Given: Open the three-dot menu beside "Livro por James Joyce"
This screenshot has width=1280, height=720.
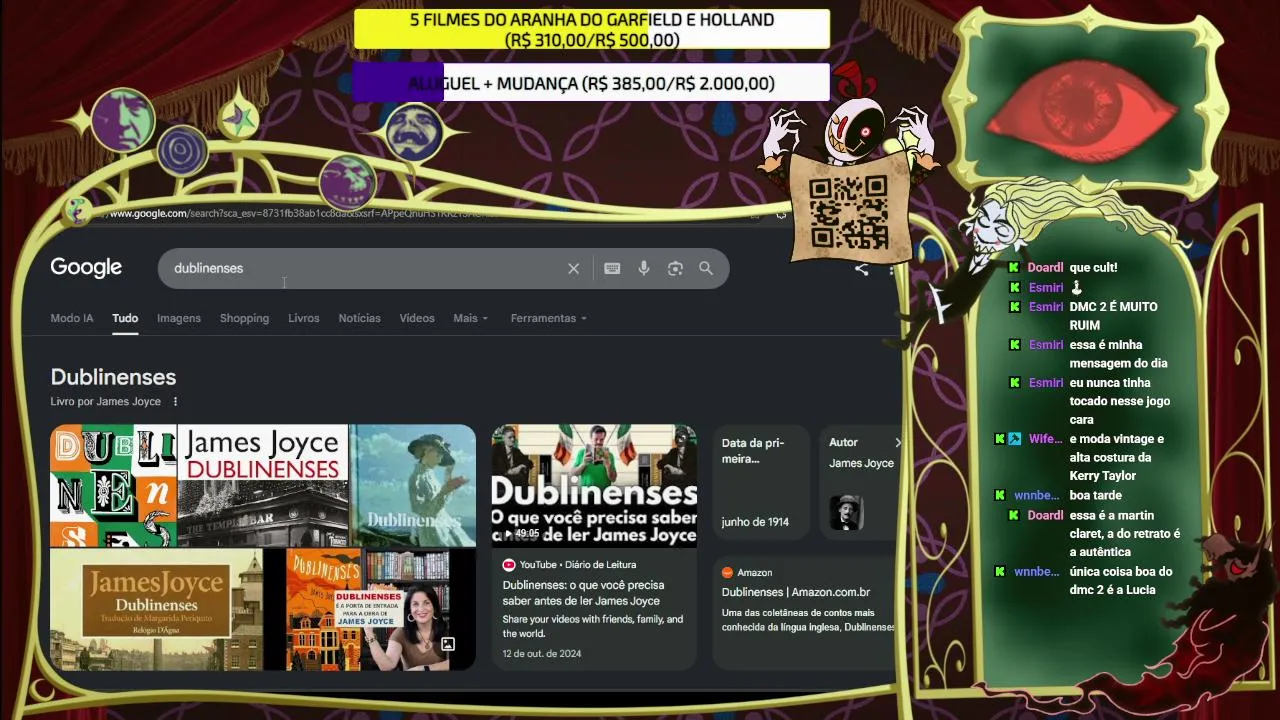Looking at the screenshot, I should pos(175,402).
